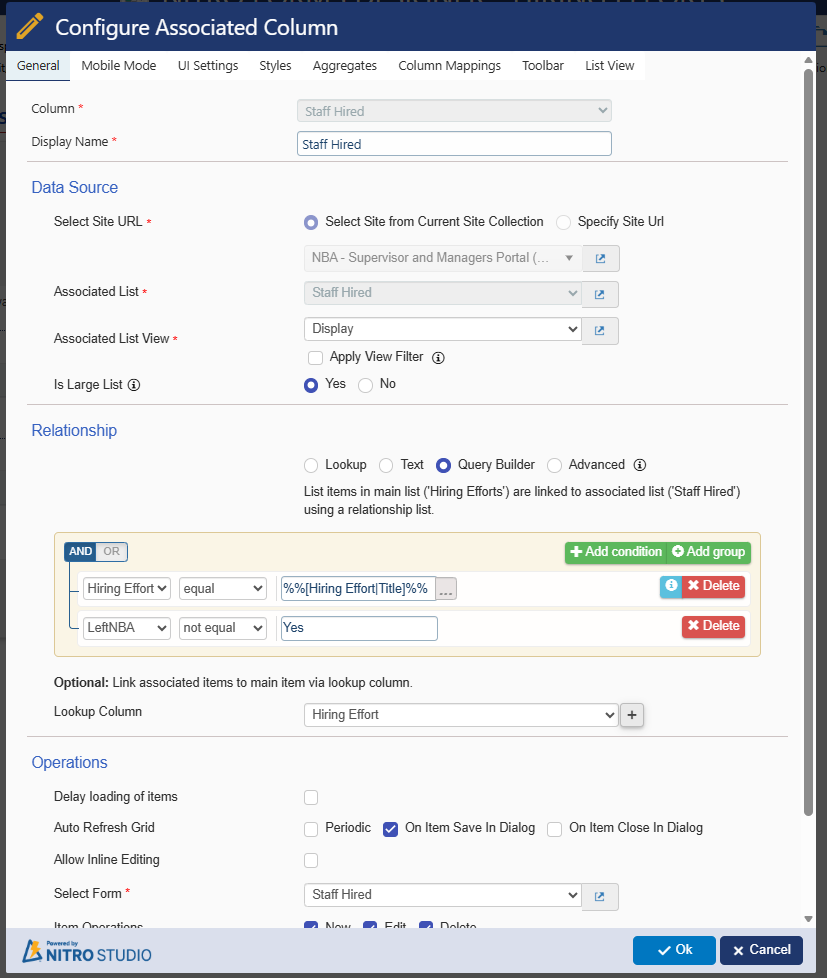Click into the Display Name input field
The height and width of the screenshot is (978, 827).
click(x=454, y=144)
